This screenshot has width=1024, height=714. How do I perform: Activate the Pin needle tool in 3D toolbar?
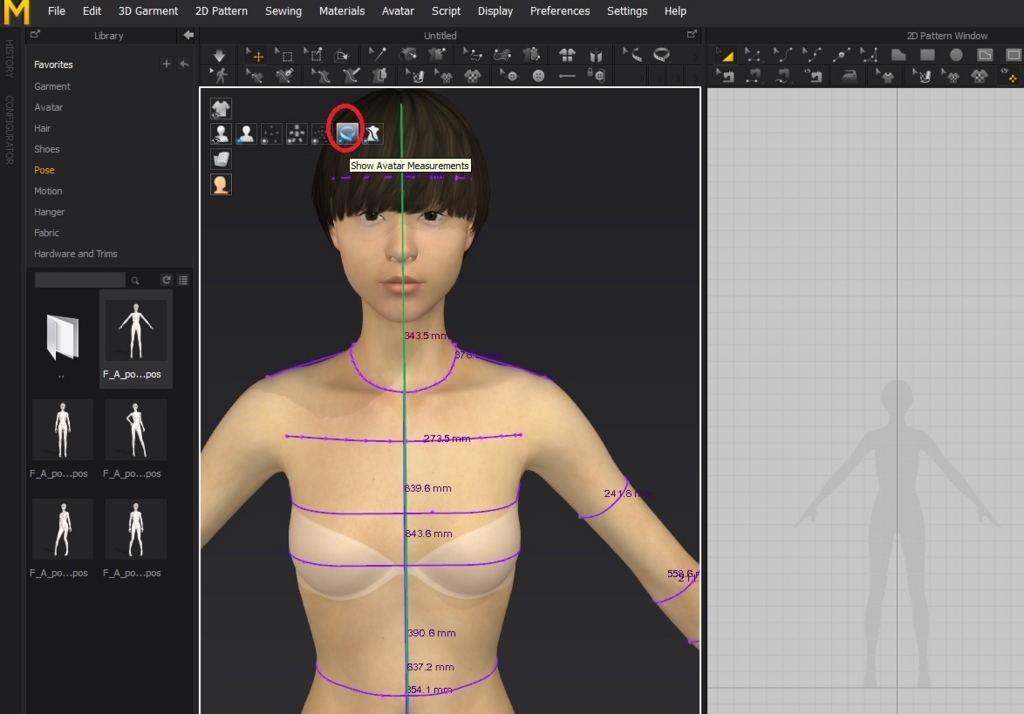[377, 56]
